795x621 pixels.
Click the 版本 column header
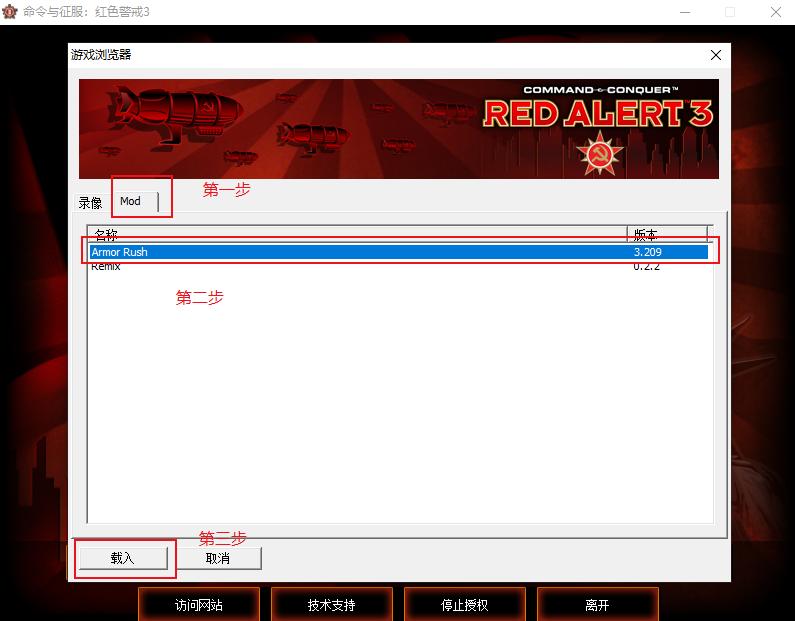tap(667, 234)
